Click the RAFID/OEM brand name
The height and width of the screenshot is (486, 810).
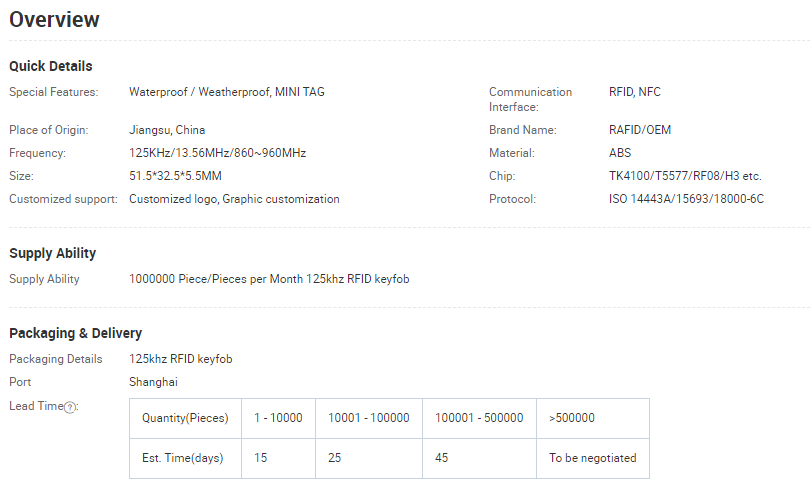pyautogui.click(x=640, y=130)
